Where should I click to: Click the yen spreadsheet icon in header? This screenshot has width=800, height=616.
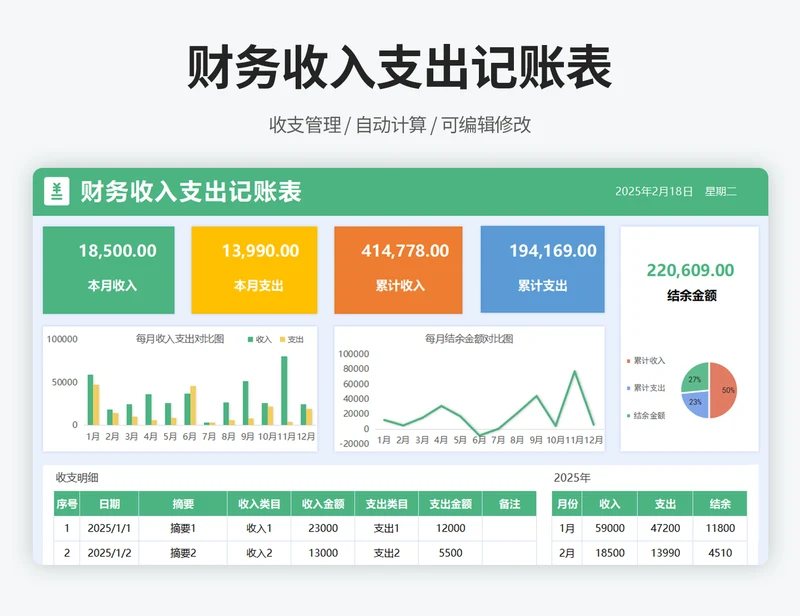pyautogui.click(x=57, y=191)
